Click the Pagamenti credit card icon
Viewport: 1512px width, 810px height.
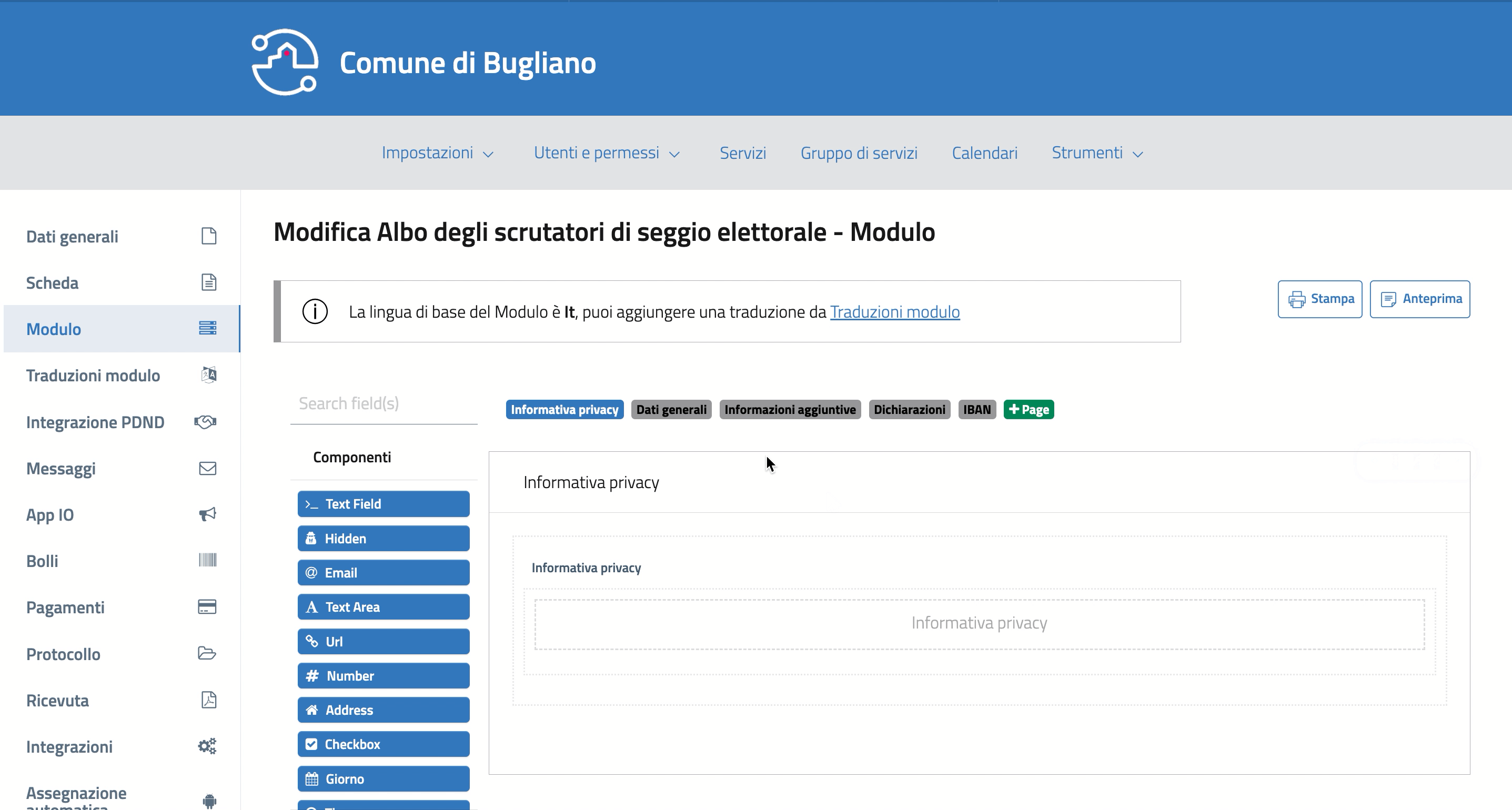click(x=207, y=606)
